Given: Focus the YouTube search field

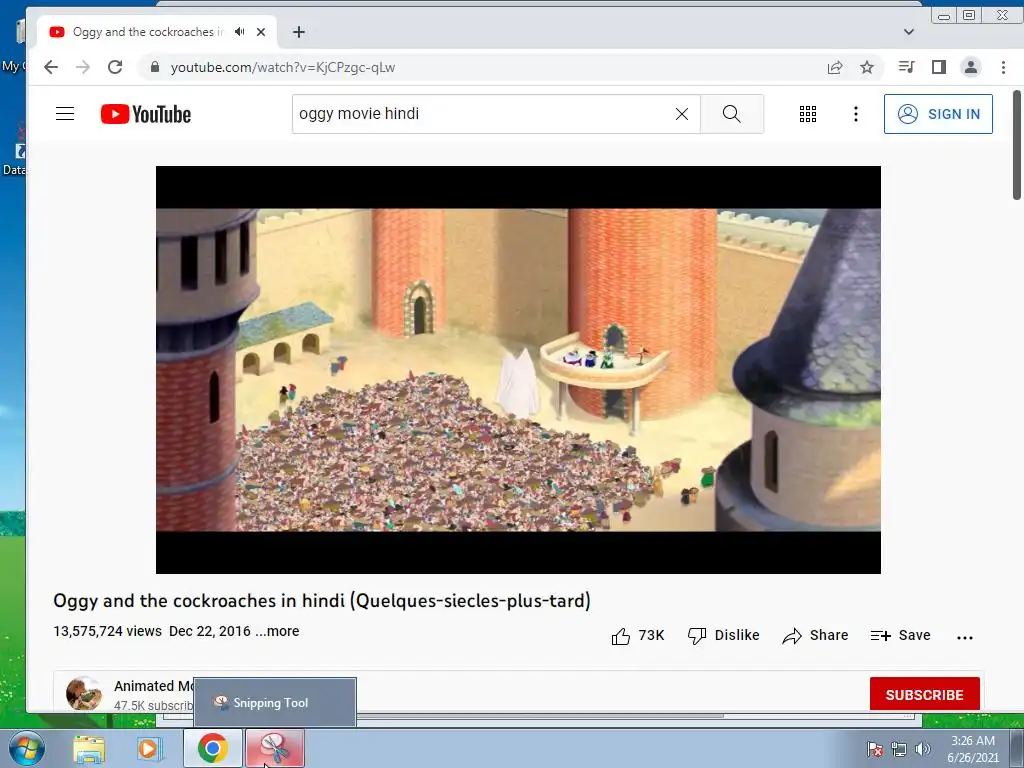Looking at the screenshot, I should tap(483, 114).
